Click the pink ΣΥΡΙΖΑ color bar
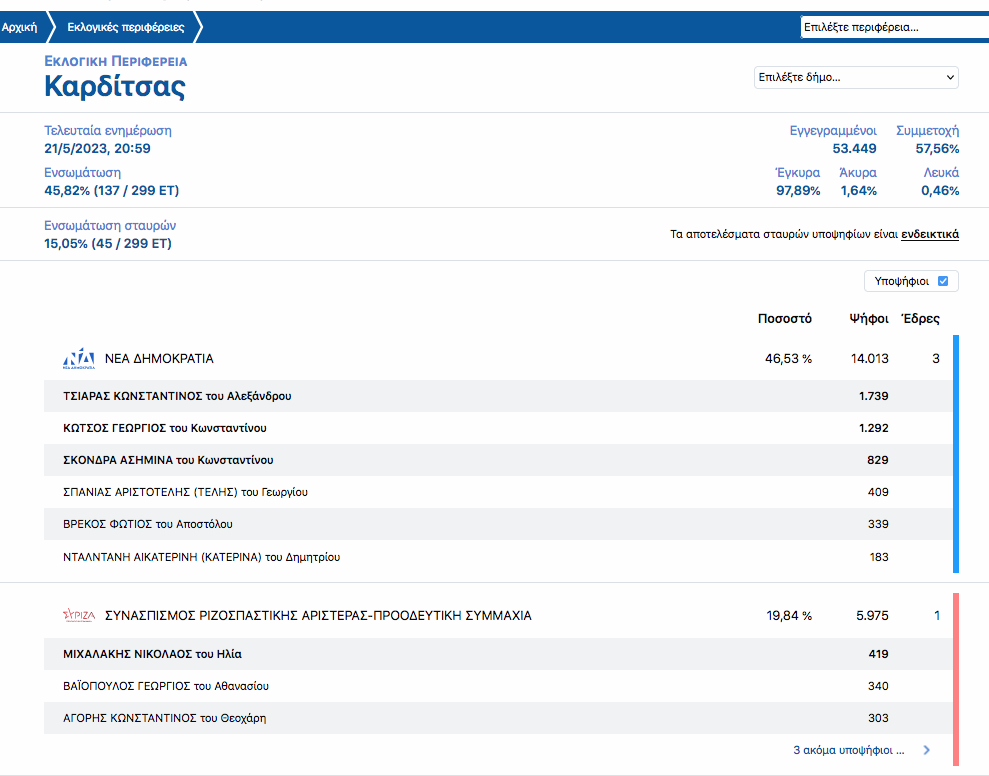This screenshot has height=776, width=989. (956, 679)
